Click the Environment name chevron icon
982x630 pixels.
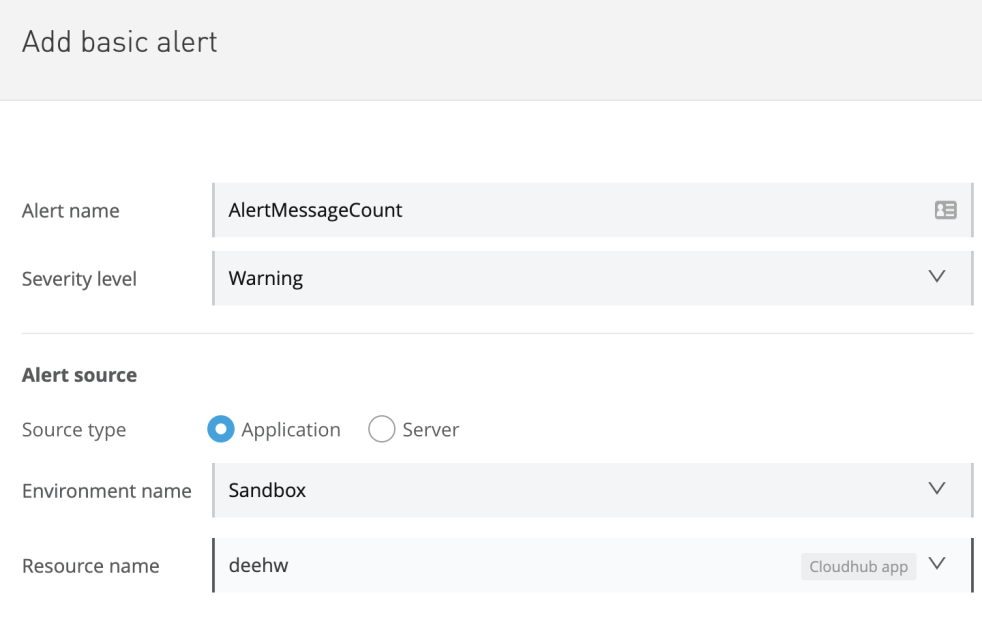click(937, 489)
